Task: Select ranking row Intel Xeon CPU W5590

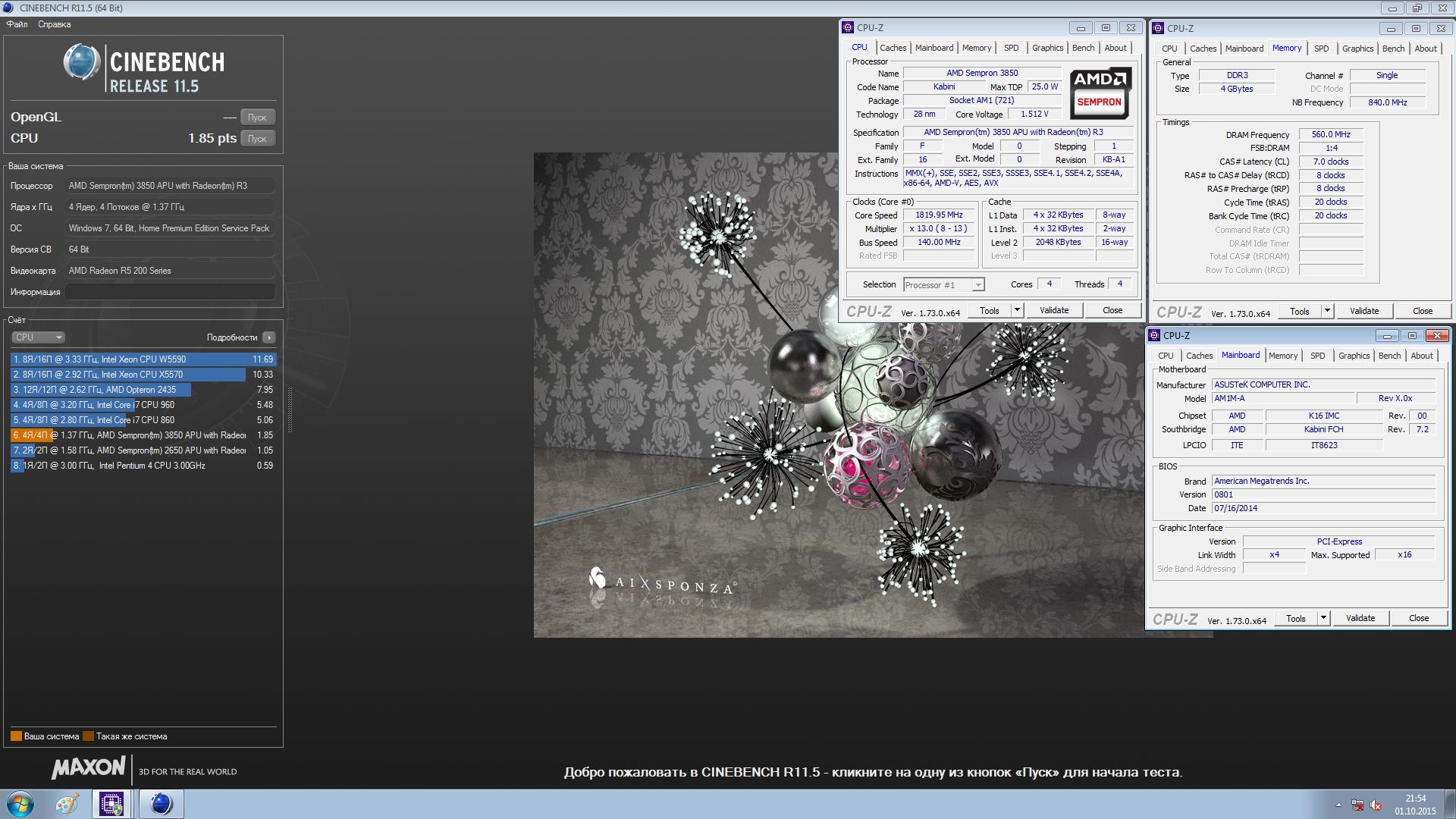Action: pyautogui.click(x=143, y=359)
